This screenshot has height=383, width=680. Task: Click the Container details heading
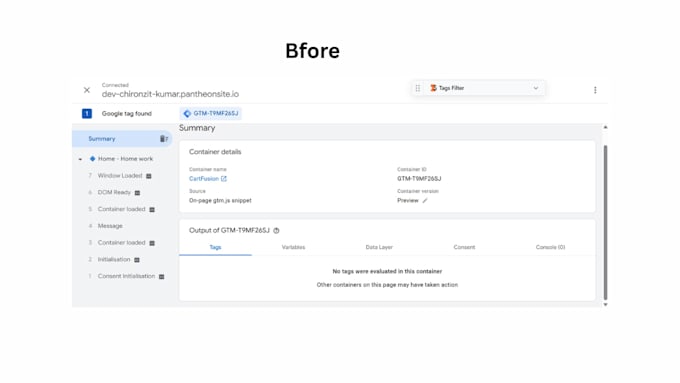tap(215, 152)
